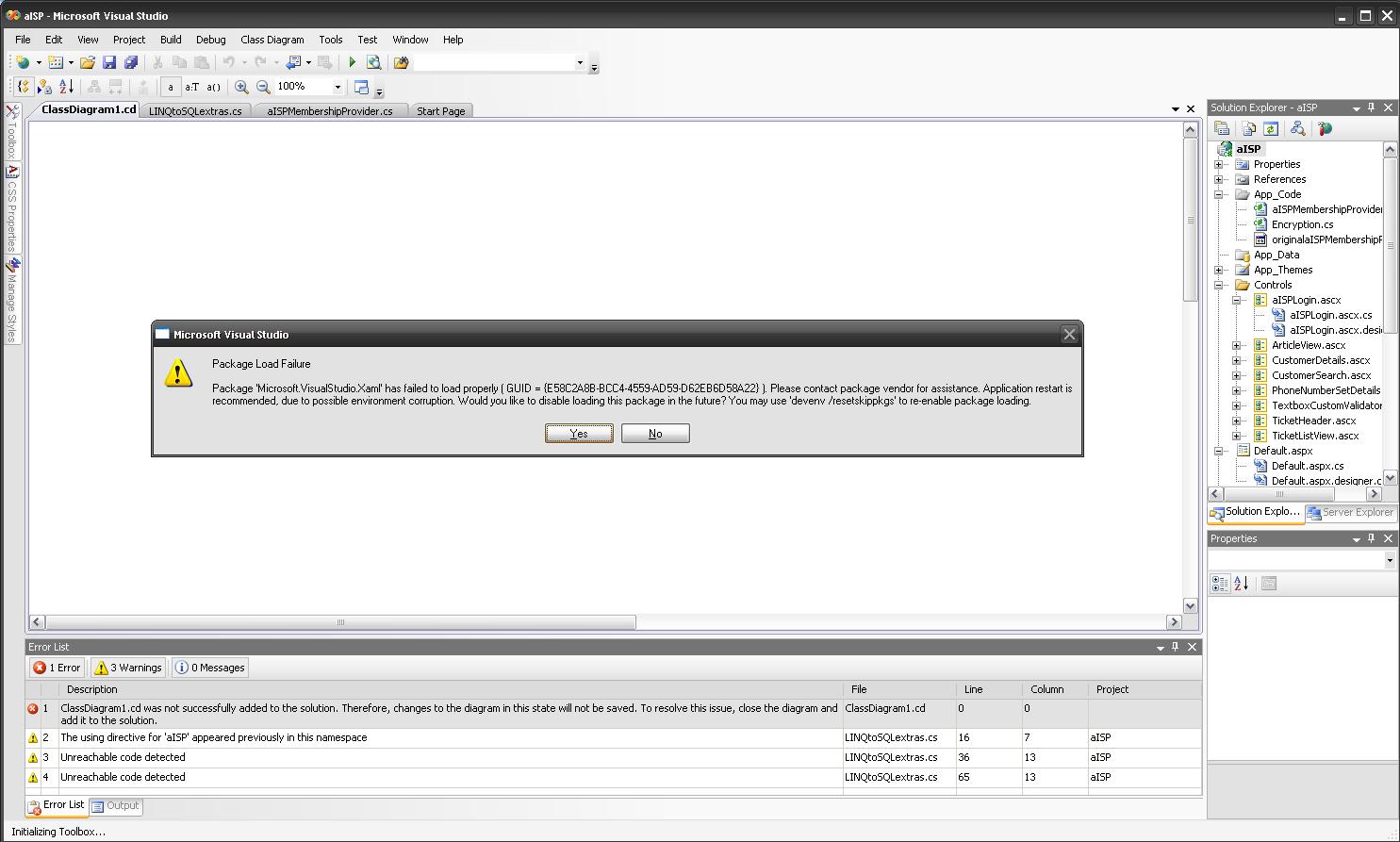Switch to the Output tab

(x=116, y=806)
